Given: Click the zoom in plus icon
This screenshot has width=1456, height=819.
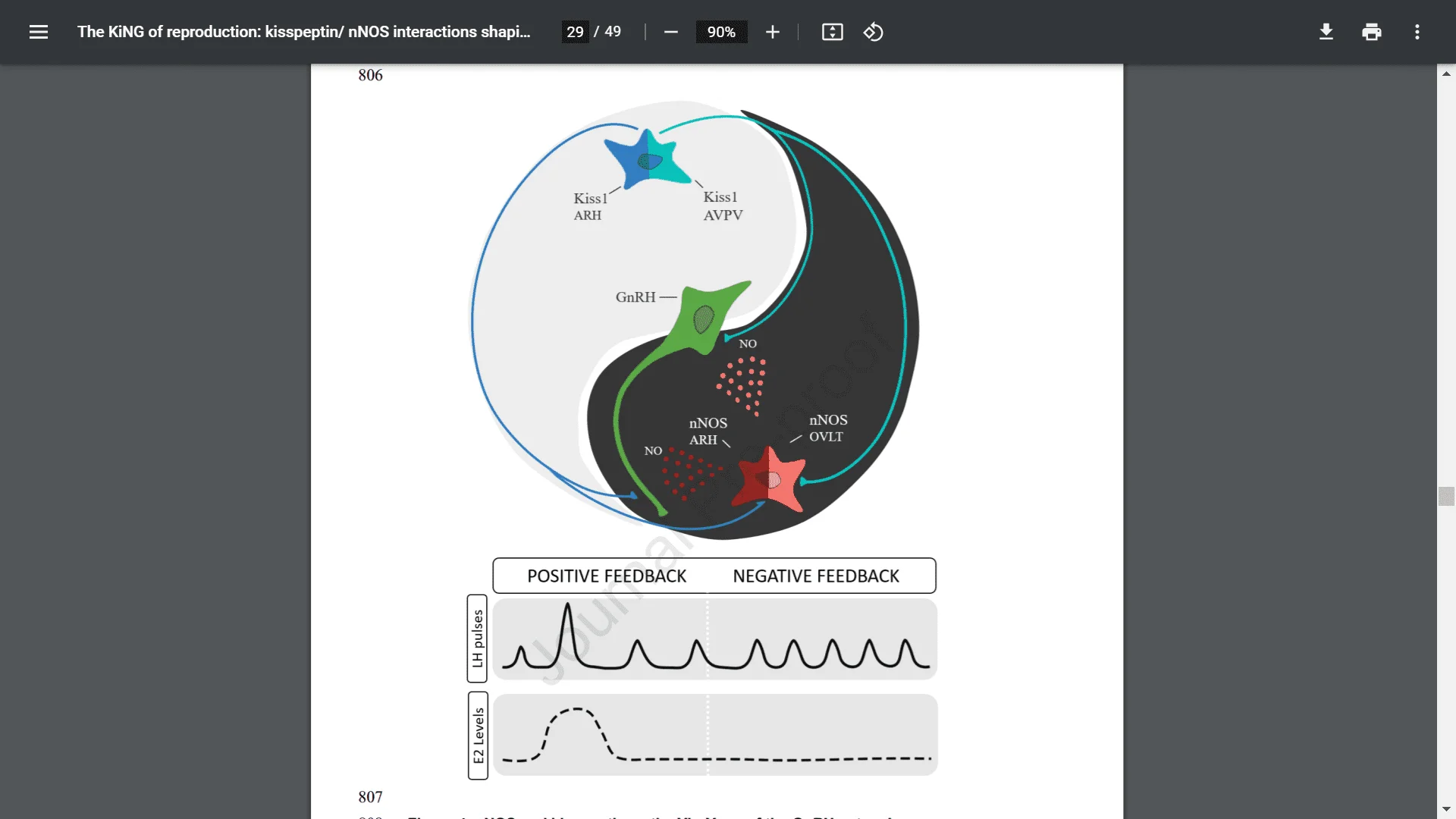Looking at the screenshot, I should coord(772,32).
